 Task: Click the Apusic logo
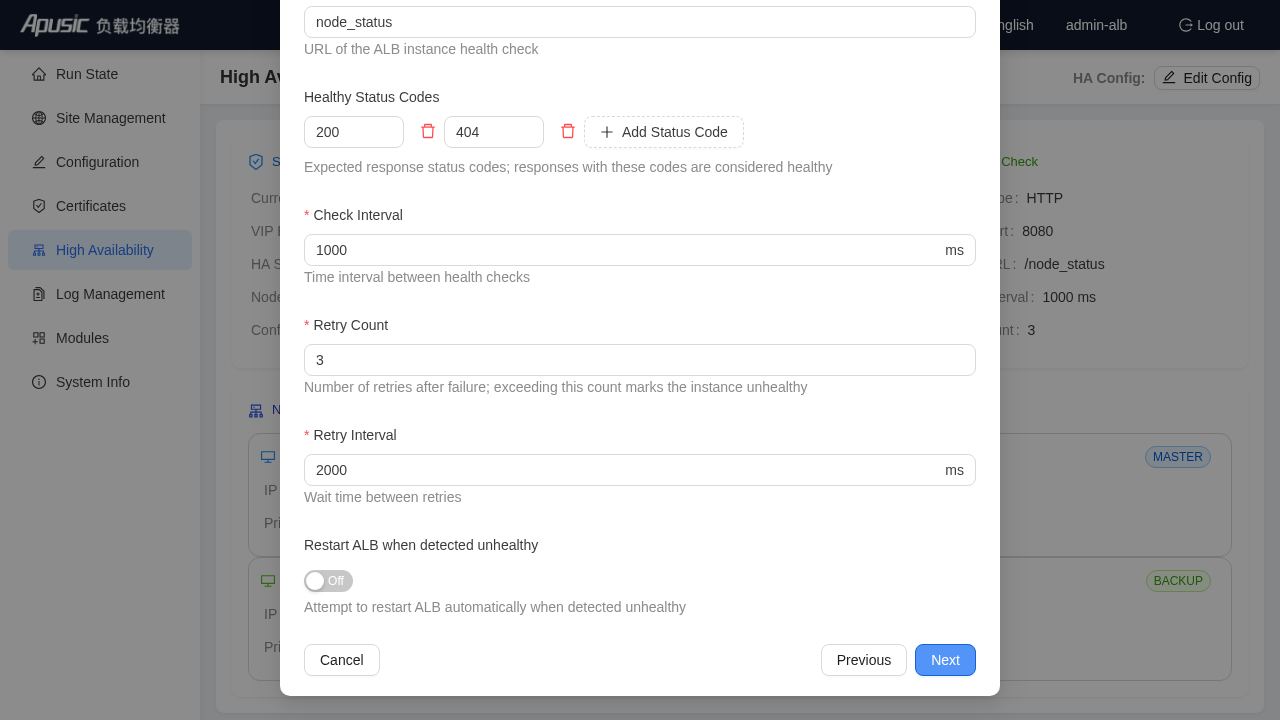tap(100, 25)
